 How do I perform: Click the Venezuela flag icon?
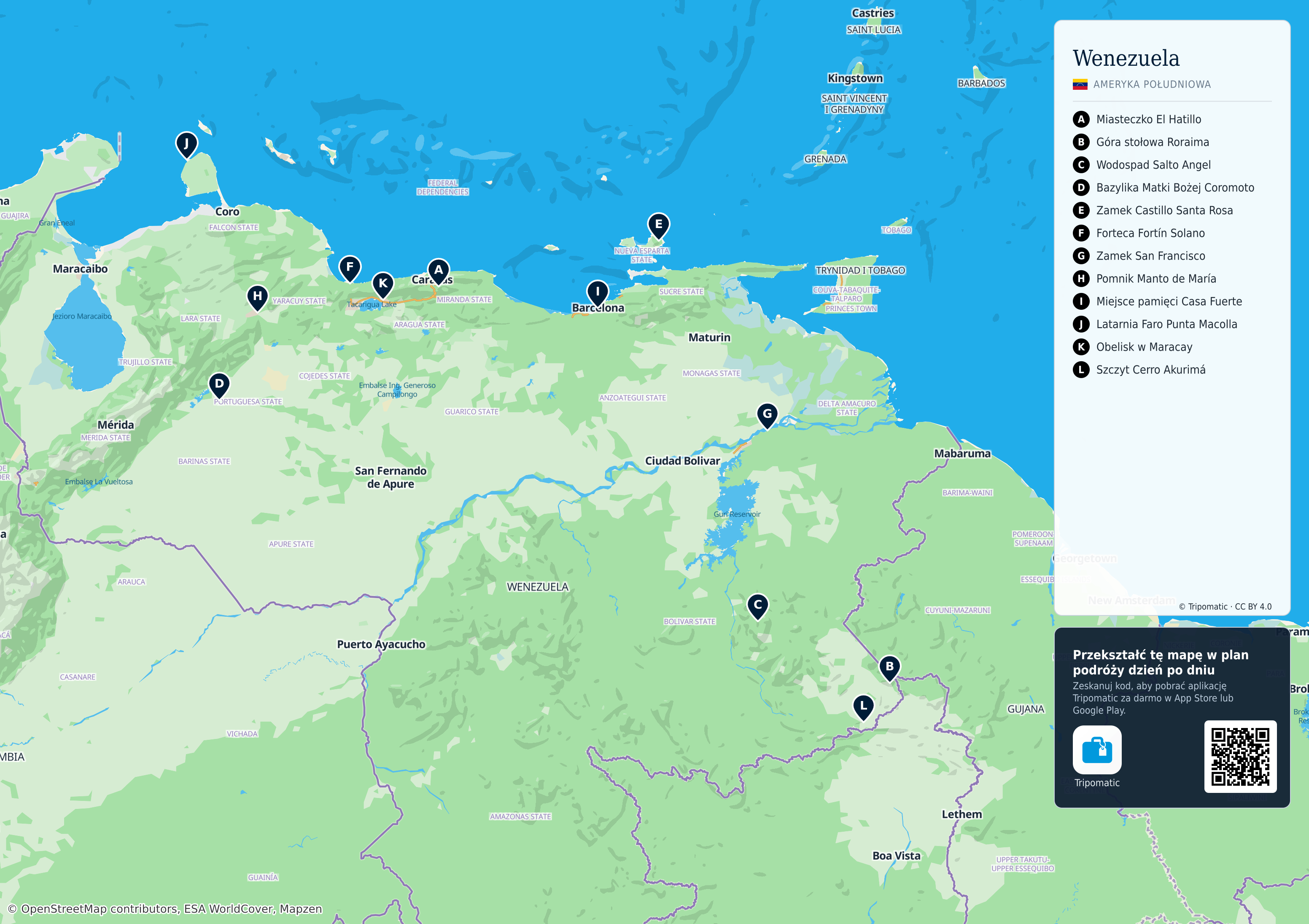point(1080,84)
